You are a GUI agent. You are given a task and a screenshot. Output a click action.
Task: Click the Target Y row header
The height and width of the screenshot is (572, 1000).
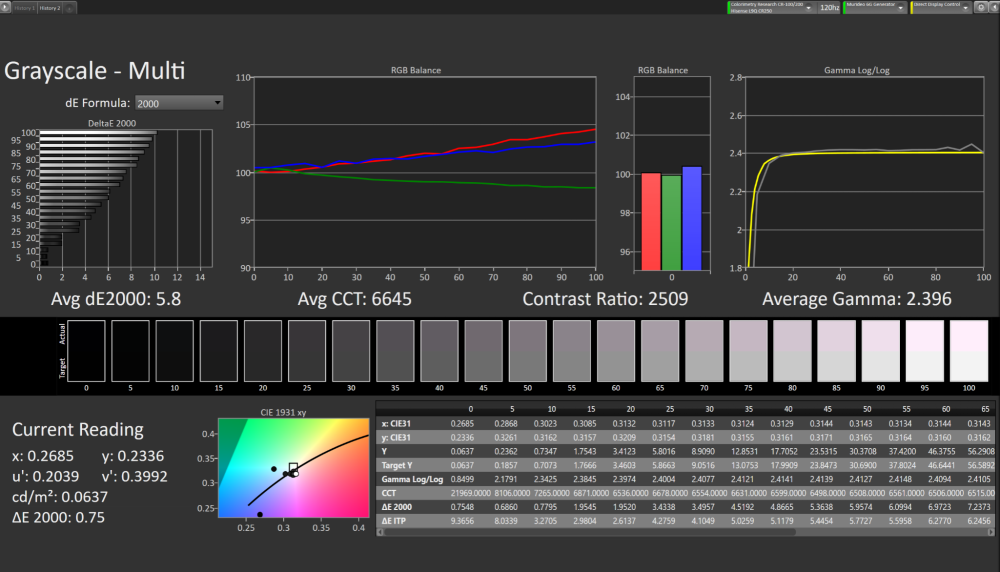(x=397, y=465)
